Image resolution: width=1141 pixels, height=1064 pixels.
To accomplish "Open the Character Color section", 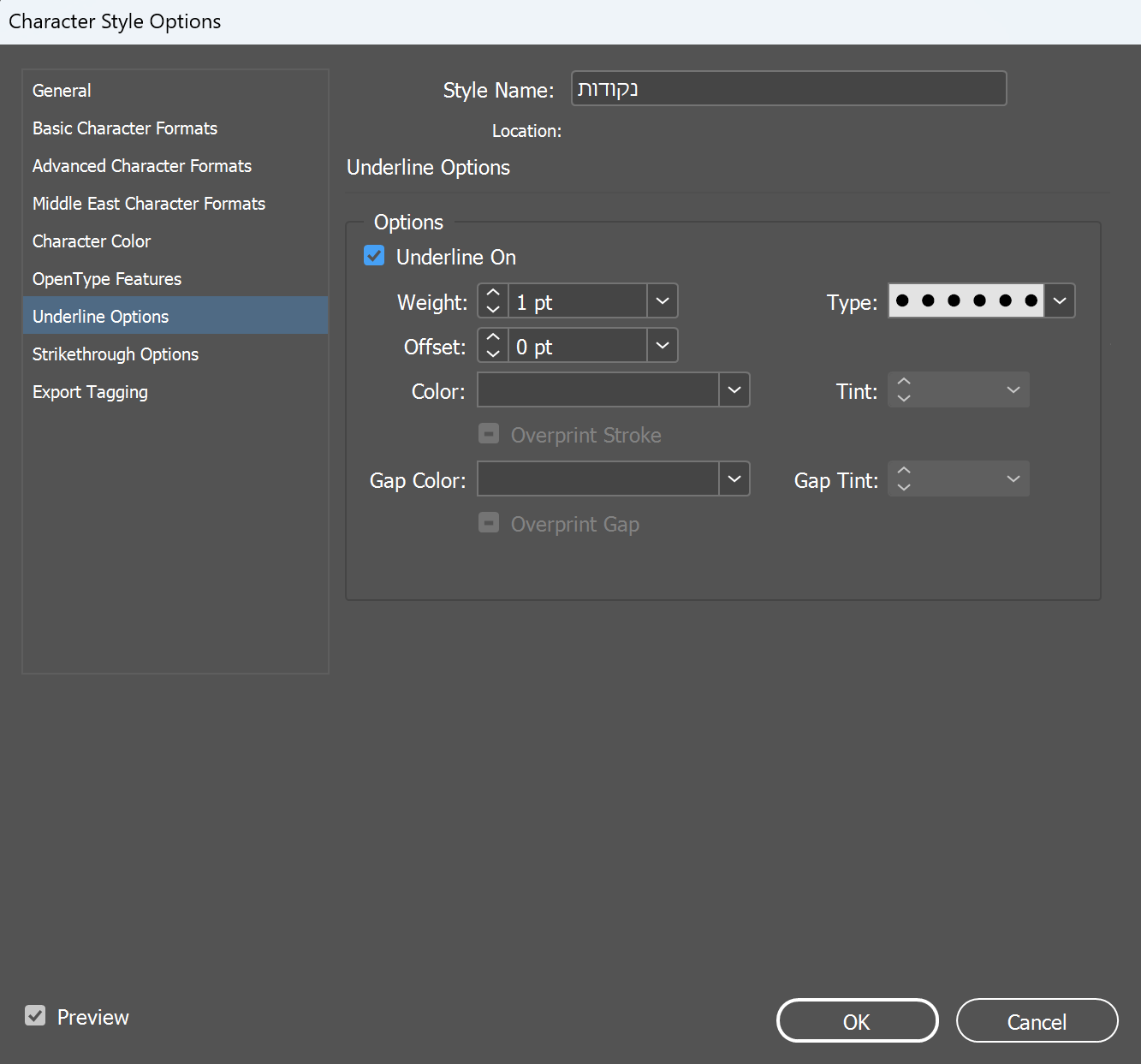I will click(92, 241).
